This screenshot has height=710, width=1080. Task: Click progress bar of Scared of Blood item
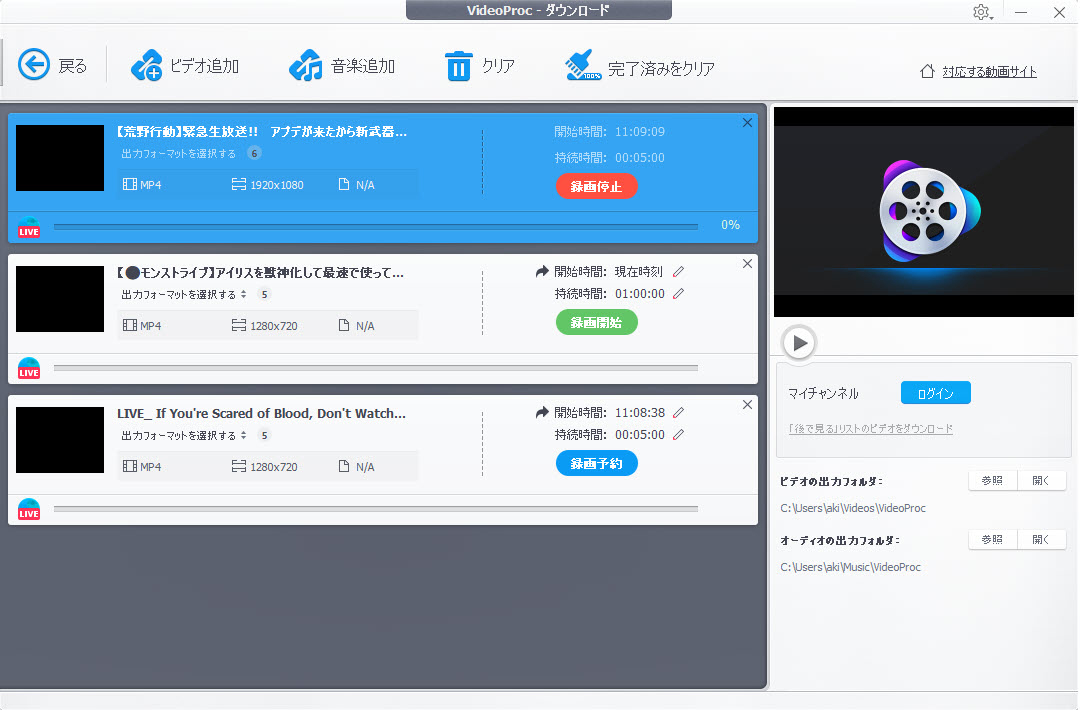click(x=375, y=509)
